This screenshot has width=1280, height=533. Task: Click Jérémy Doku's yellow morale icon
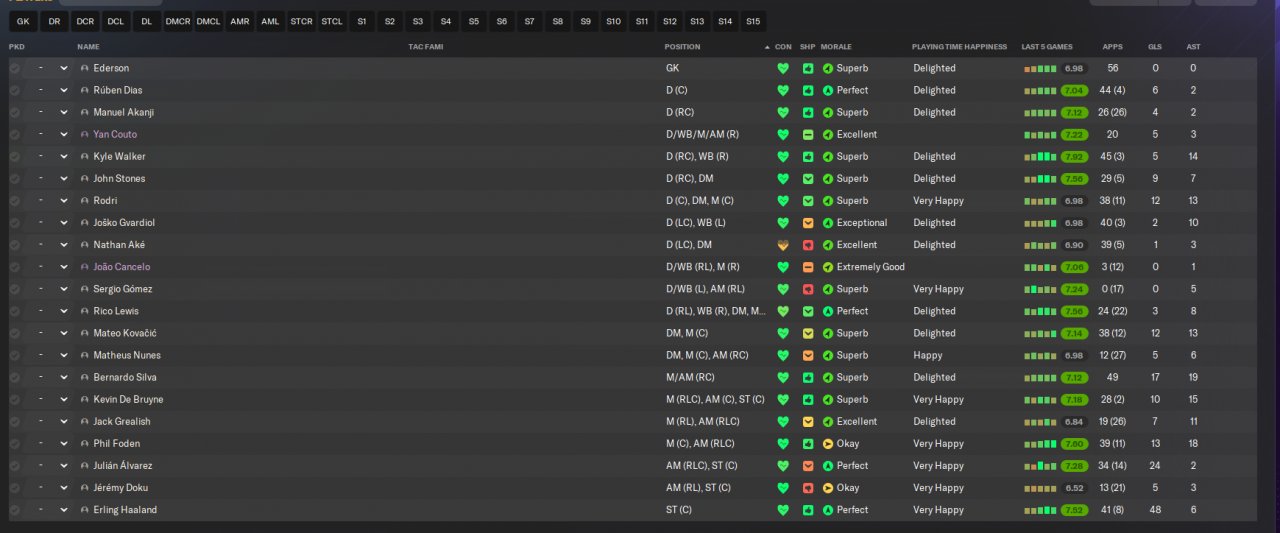click(828, 488)
